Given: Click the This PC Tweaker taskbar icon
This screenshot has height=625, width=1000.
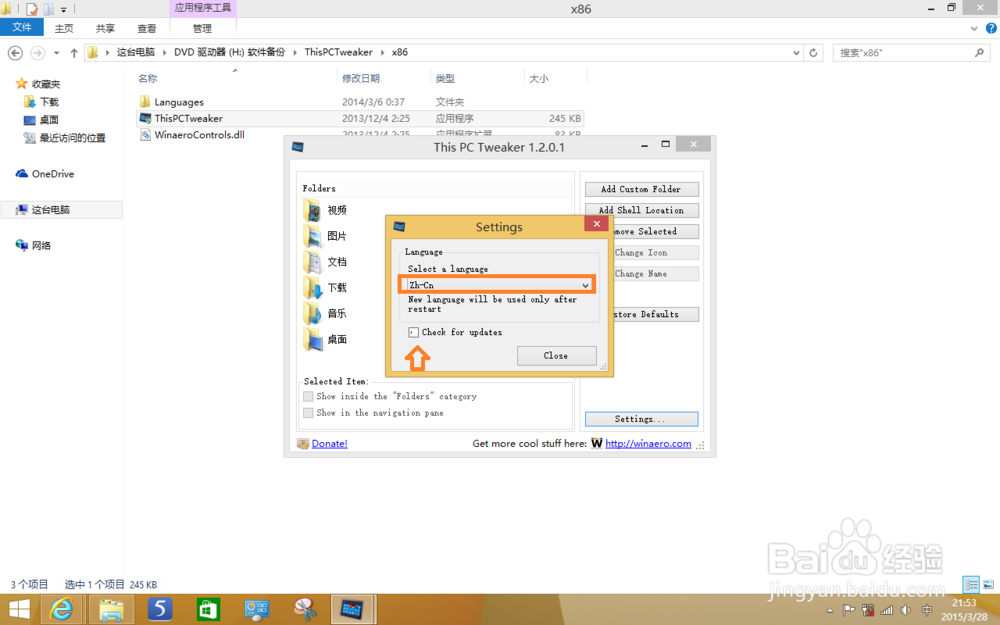Looking at the screenshot, I should pyautogui.click(x=352, y=608).
